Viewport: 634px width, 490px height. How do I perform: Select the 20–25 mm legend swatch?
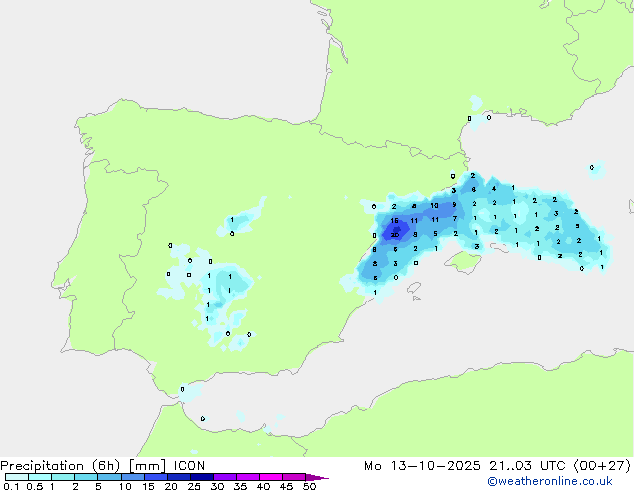pos(178,477)
